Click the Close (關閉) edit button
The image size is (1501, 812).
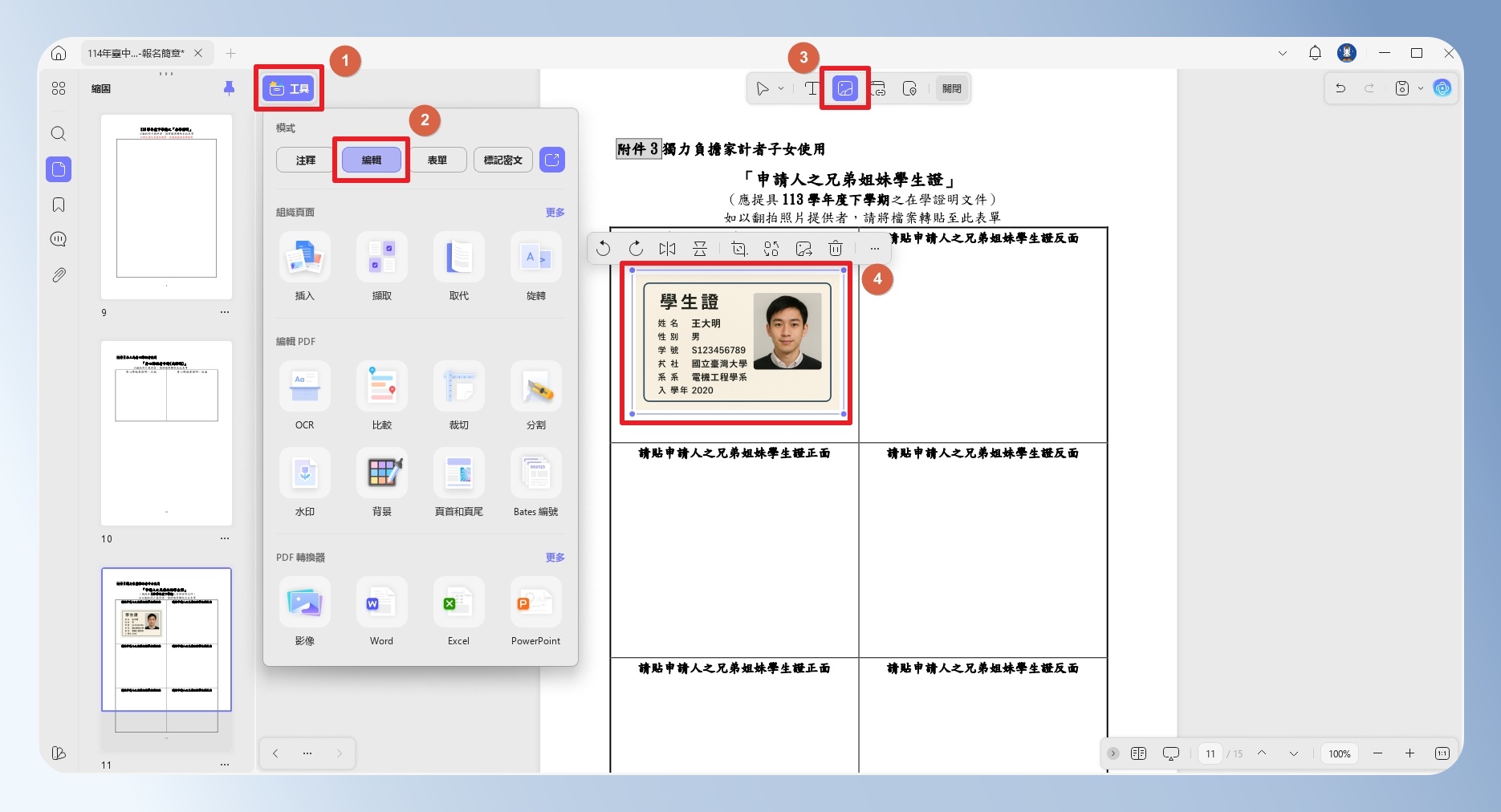[x=952, y=88]
